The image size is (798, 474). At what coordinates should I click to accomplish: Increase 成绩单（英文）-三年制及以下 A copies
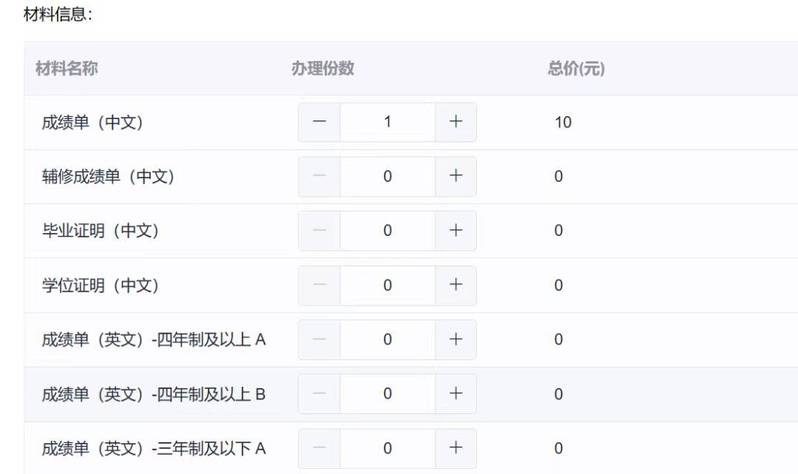click(x=456, y=448)
